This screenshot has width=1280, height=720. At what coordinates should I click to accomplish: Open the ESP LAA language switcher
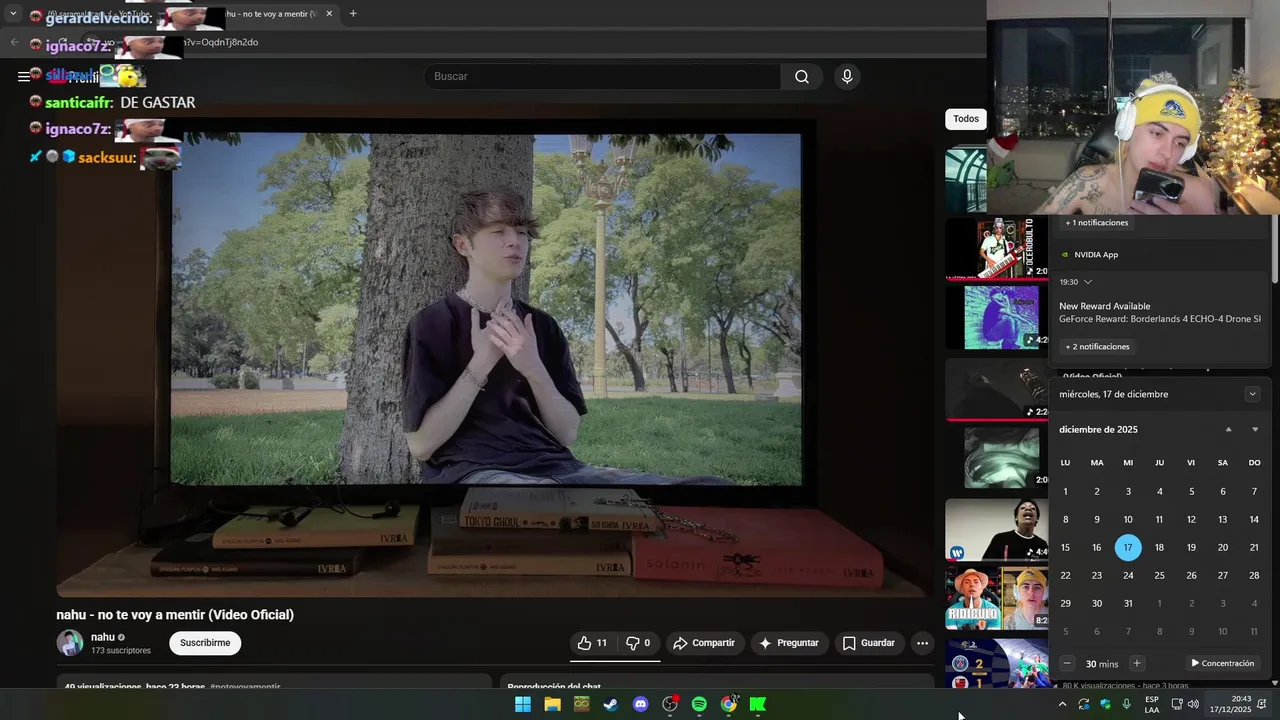pyautogui.click(x=1152, y=704)
